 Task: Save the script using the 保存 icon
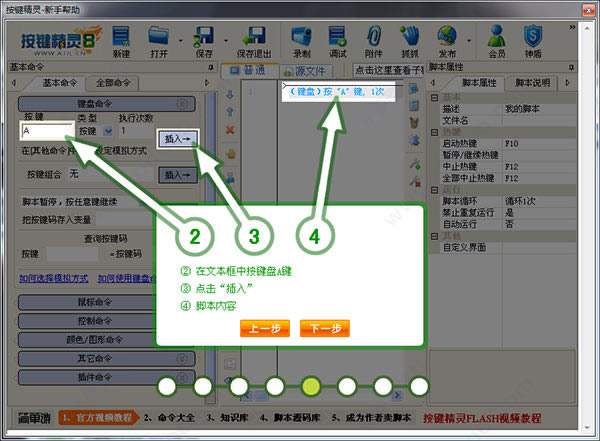(x=204, y=42)
